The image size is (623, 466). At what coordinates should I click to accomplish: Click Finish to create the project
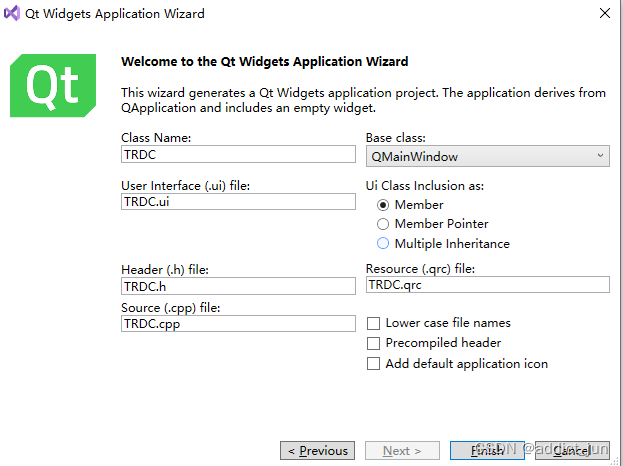pos(487,451)
